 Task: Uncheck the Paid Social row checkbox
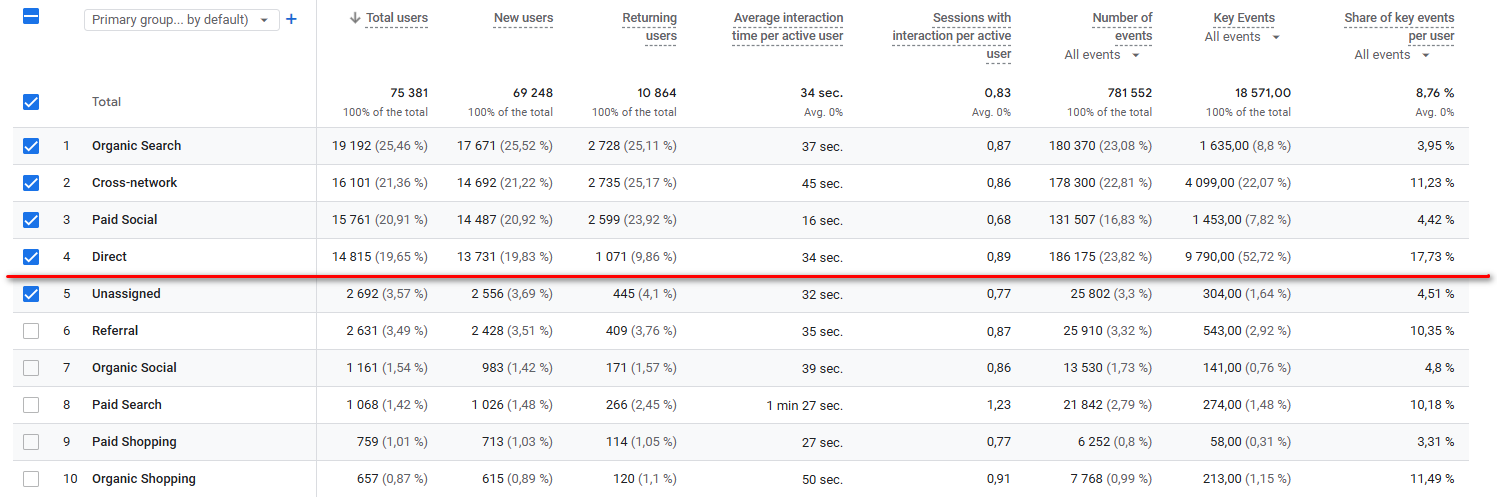(x=31, y=220)
